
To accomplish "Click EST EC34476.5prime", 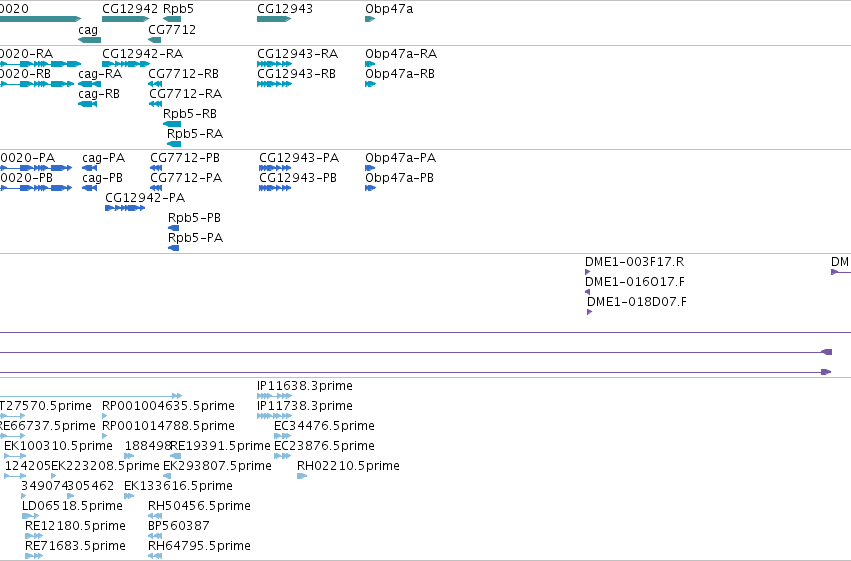I will tap(325, 426).
